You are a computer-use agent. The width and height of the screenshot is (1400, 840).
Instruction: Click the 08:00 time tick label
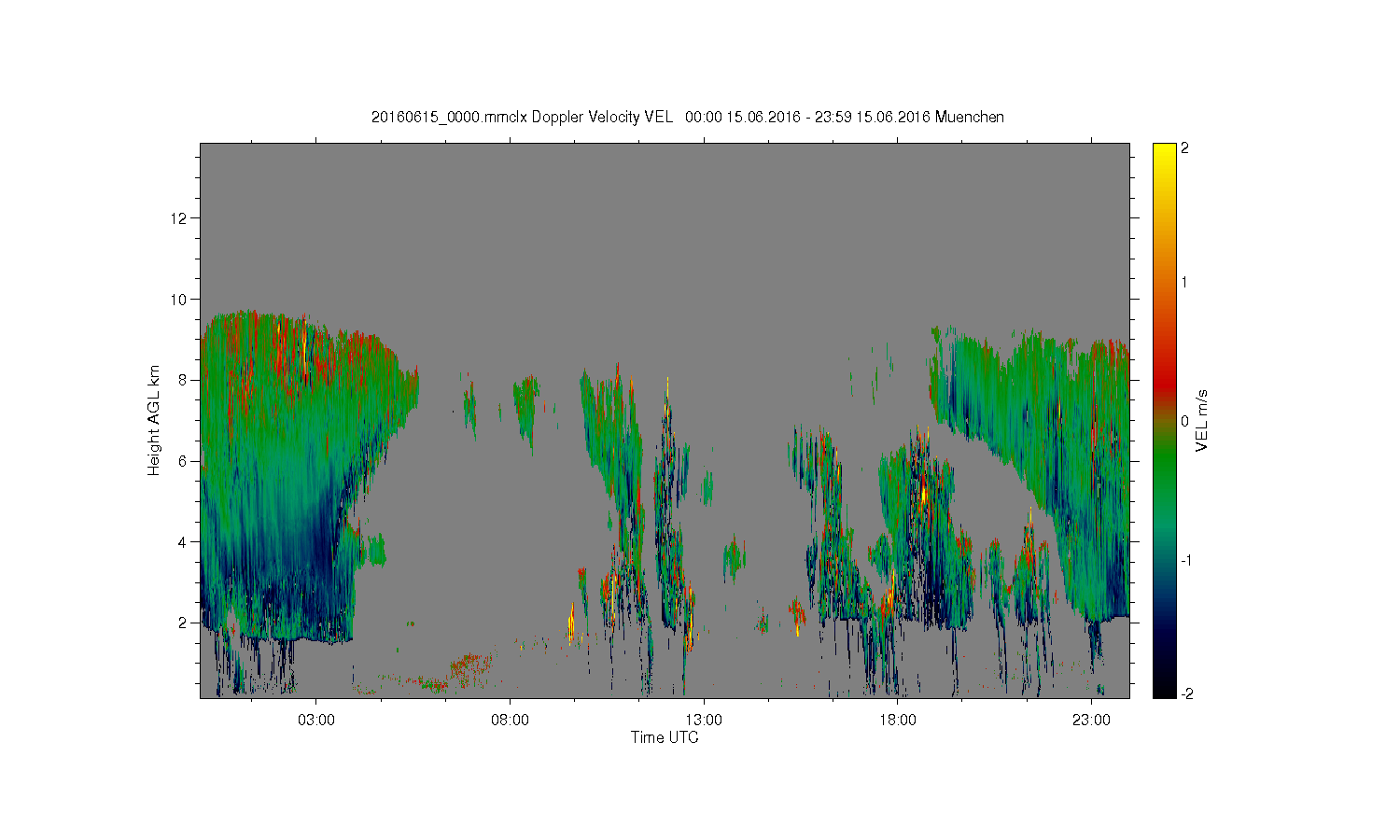(510, 721)
